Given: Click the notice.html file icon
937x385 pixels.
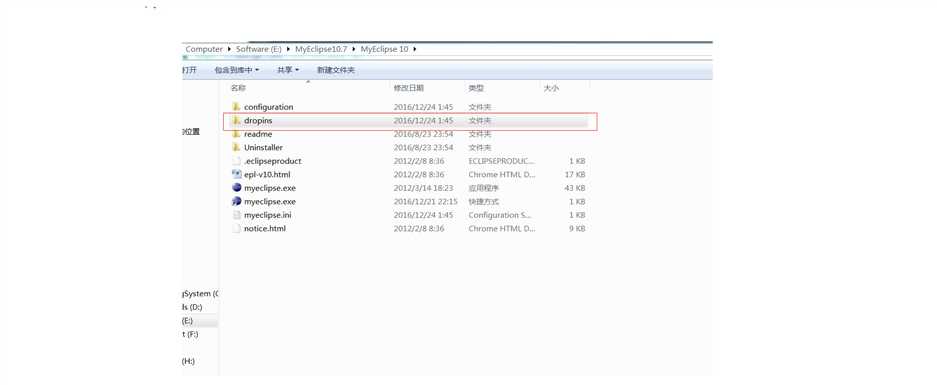Looking at the screenshot, I should pos(237,228).
